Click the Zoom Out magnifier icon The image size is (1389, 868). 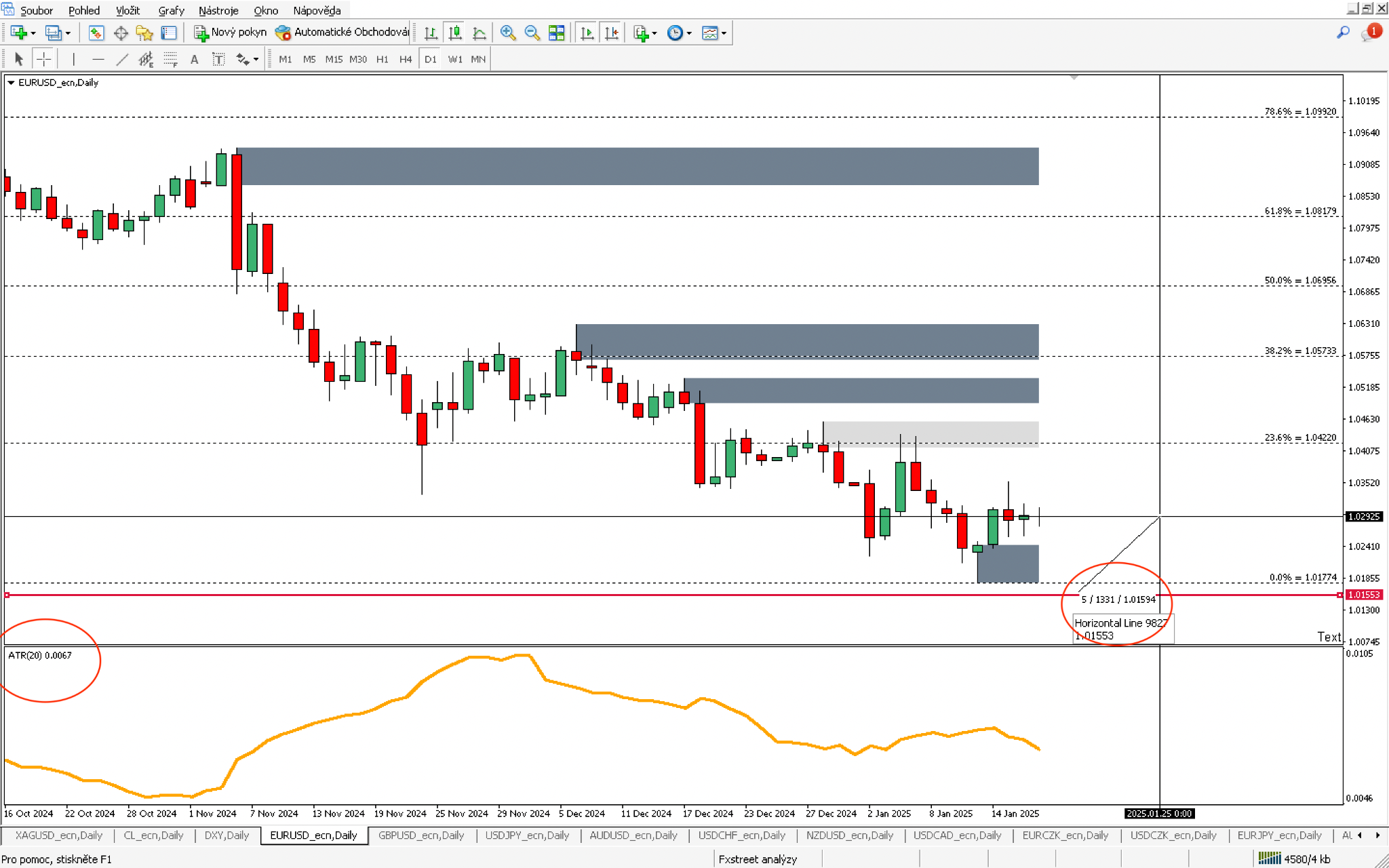click(x=532, y=33)
